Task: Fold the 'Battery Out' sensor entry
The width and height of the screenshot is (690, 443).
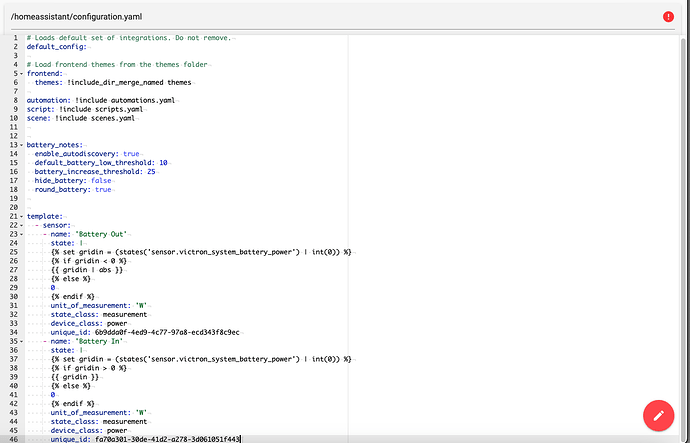Action: coord(20,234)
